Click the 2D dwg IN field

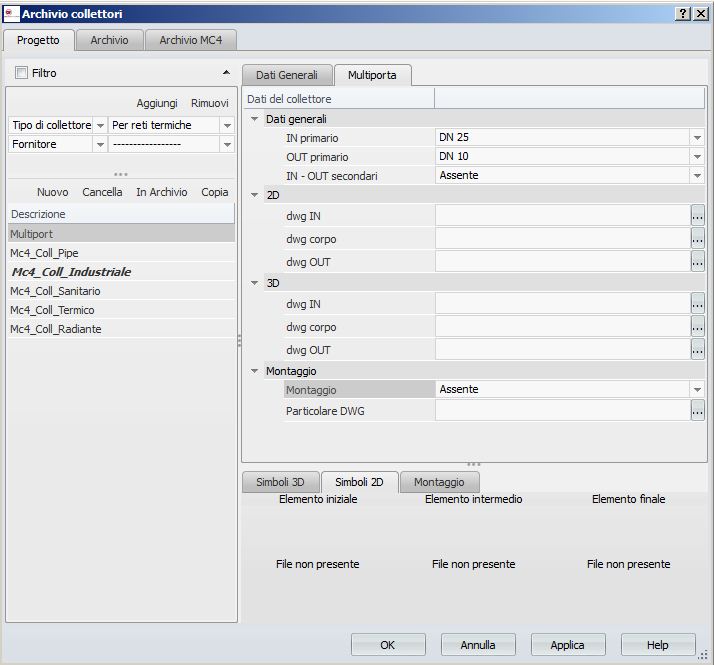click(563, 216)
